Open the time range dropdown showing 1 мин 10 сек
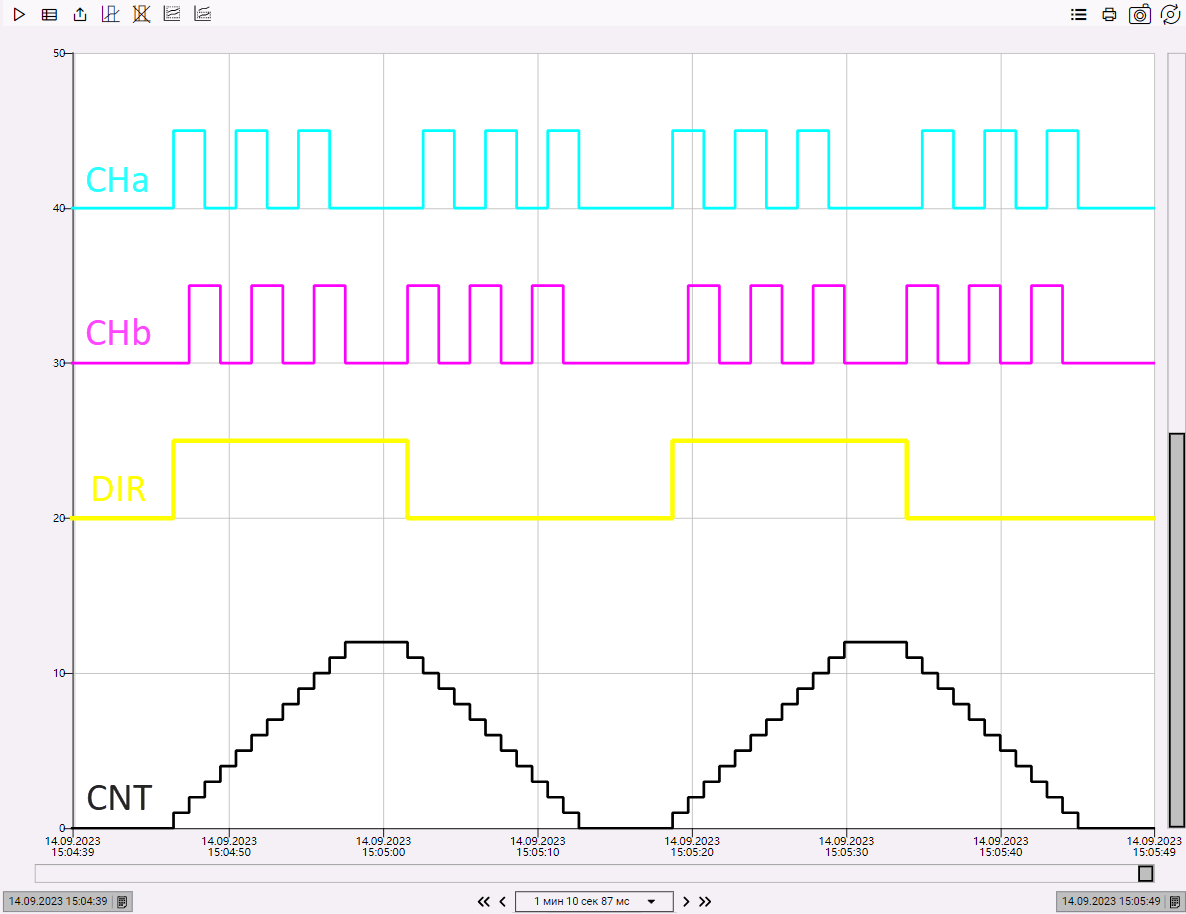This screenshot has width=1186, height=914. point(594,901)
